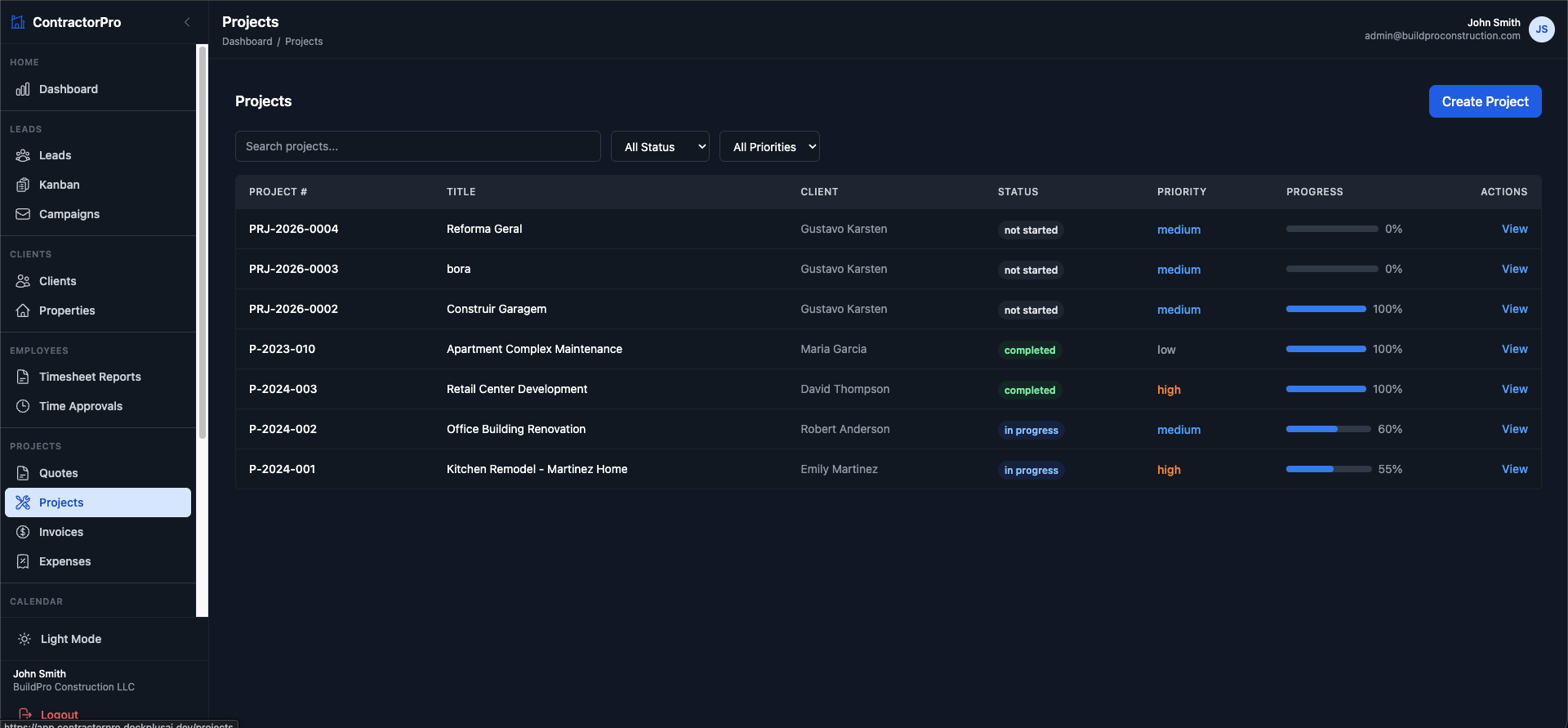This screenshot has height=728, width=1568.
Task: Click the 'Emily Martinez' client name
Action: point(839,469)
